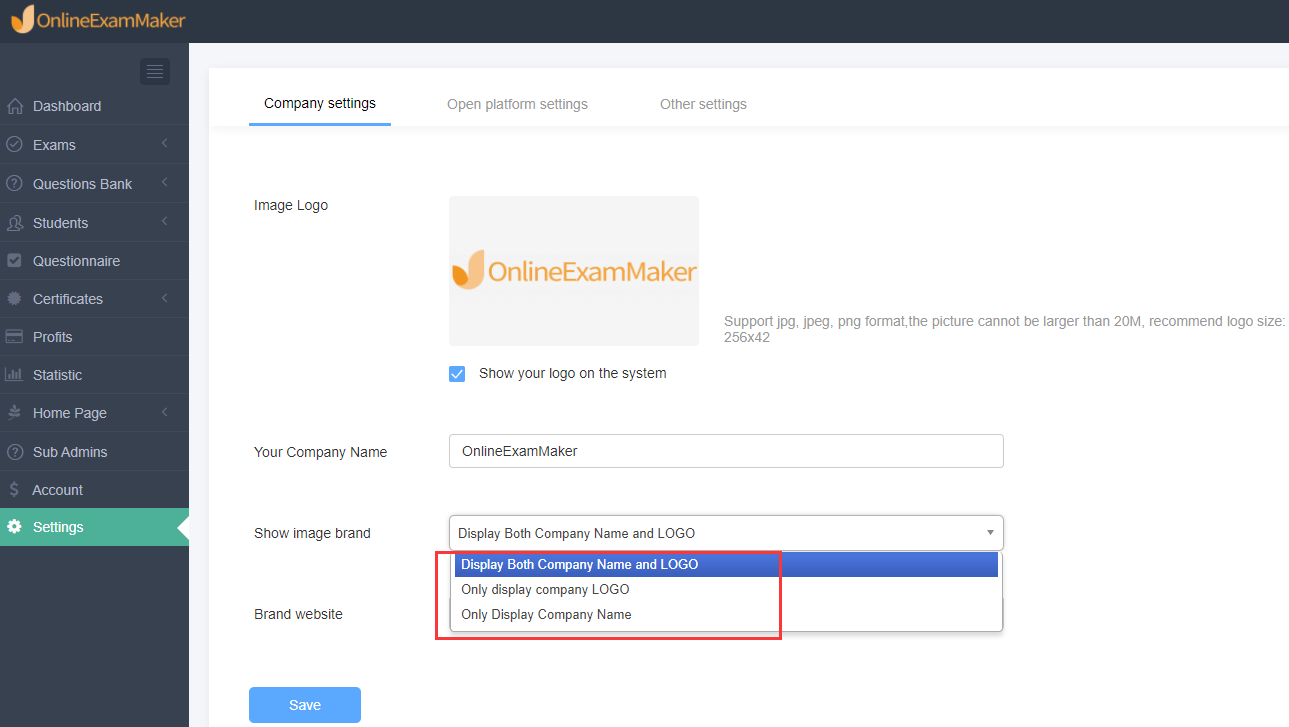Expand the Home Page submenu chevron
The height and width of the screenshot is (727, 1289).
tap(164, 413)
